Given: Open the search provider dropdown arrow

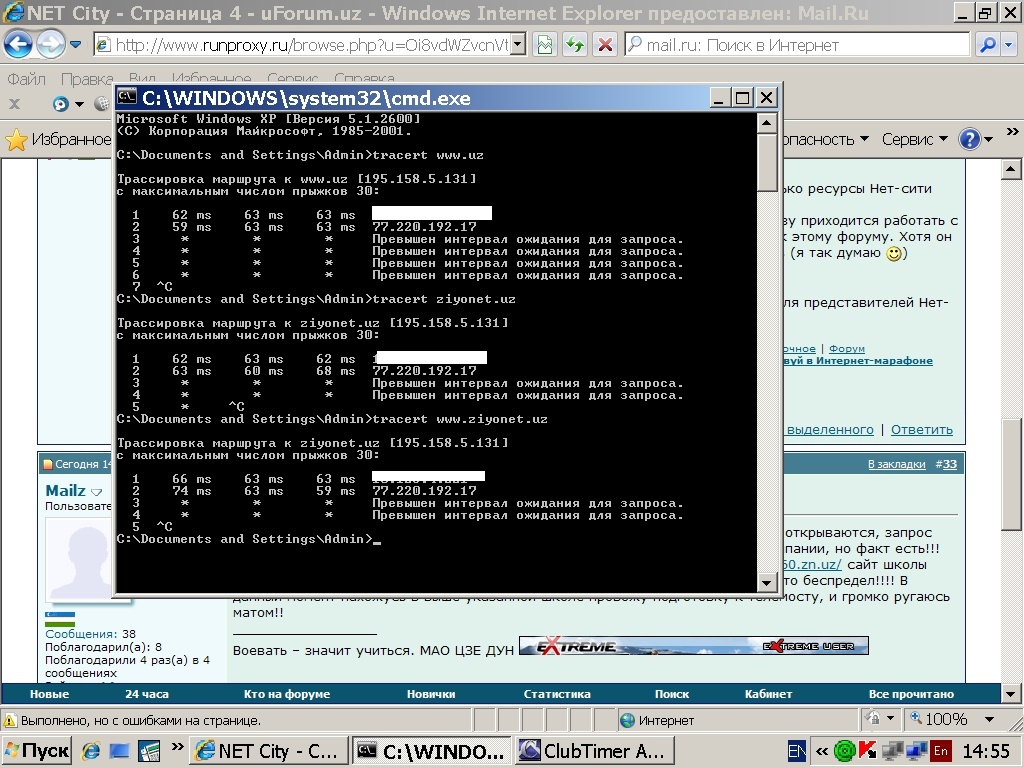Looking at the screenshot, I should pyautogui.click(x=1009, y=44).
